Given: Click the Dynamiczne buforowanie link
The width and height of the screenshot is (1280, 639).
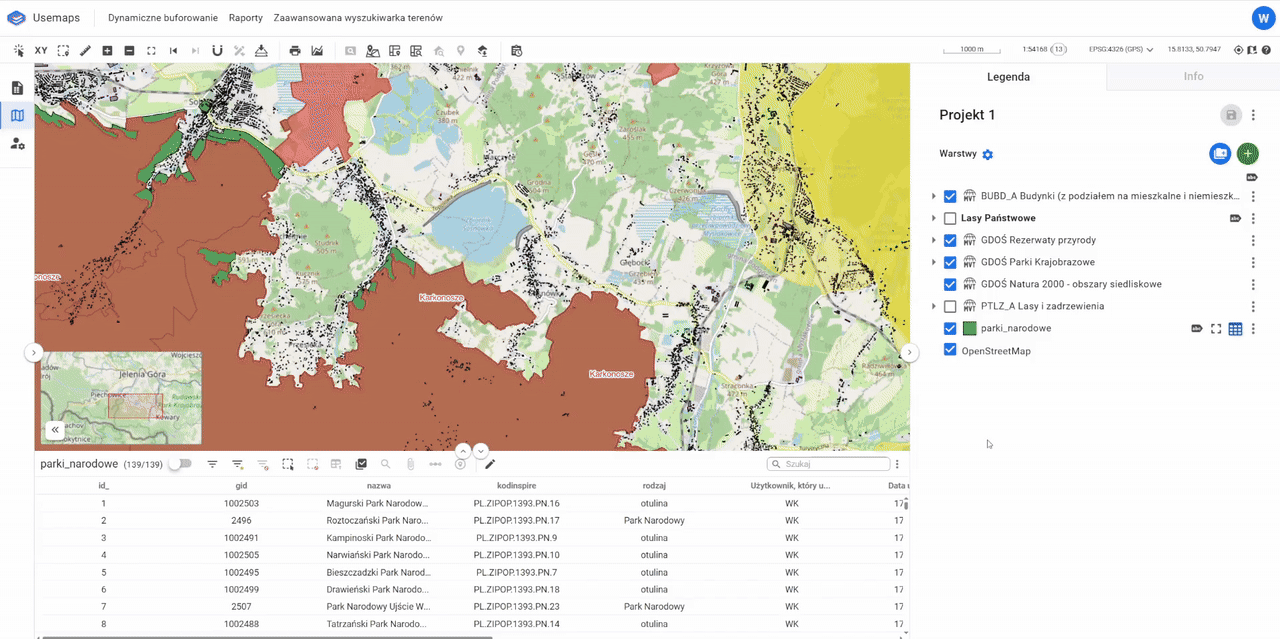Looking at the screenshot, I should tap(163, 18).
